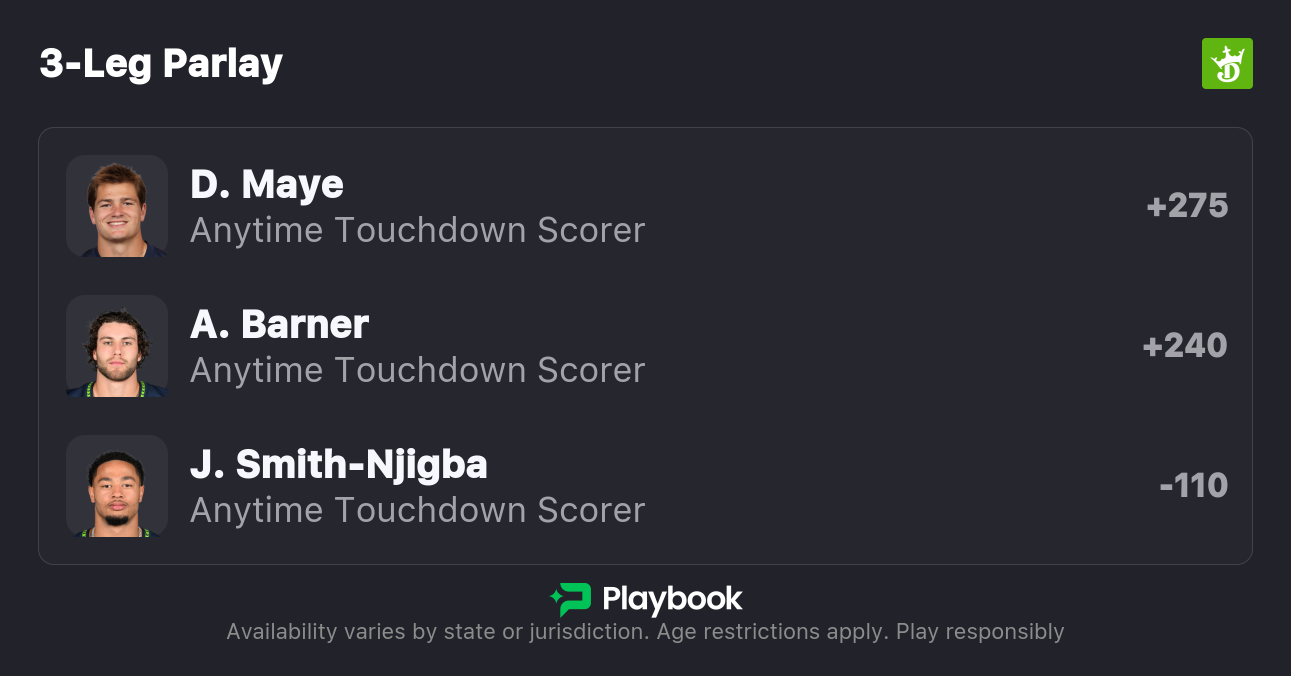Click the word 'Parlay' in the heading
Image resolution: width=1291 pixels, height=676 pixels.
tap(222, 64)
